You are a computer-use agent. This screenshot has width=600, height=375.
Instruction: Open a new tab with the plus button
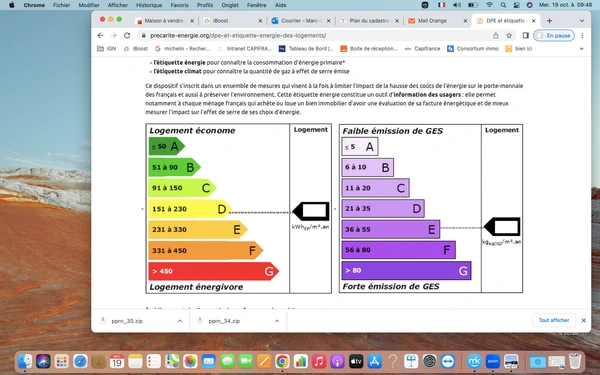(x=549, y=21)
